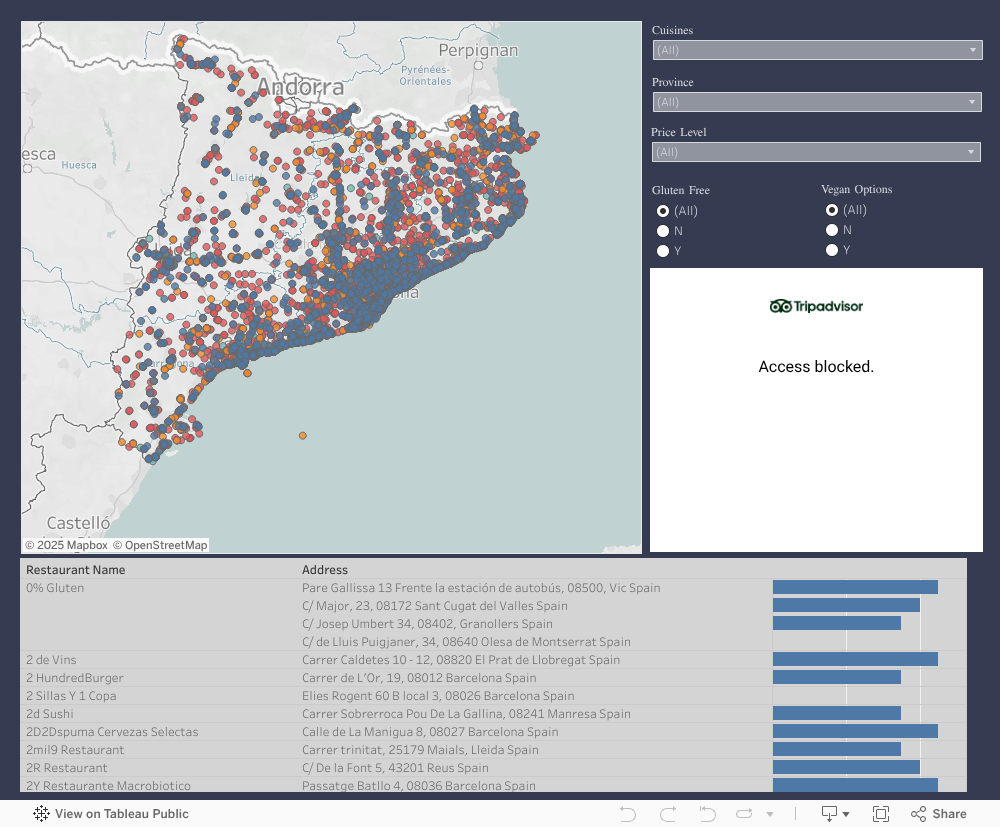Open View on Tableau Public link
This screenshot has width=1000, height=827.
point(121,814)
